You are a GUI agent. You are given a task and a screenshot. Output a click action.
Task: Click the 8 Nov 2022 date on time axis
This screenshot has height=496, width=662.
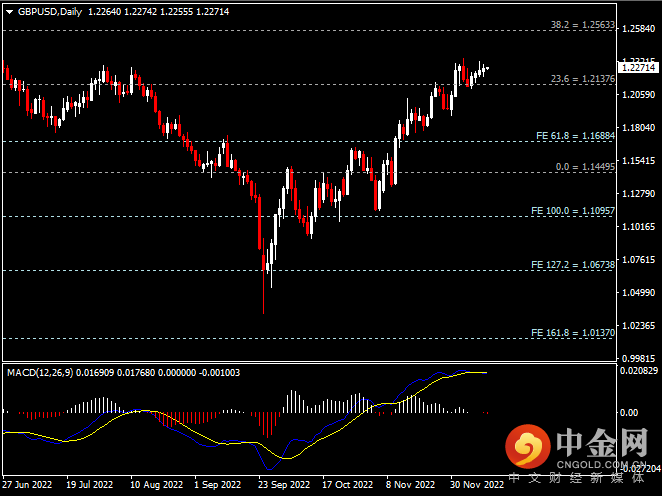[410, 484]
